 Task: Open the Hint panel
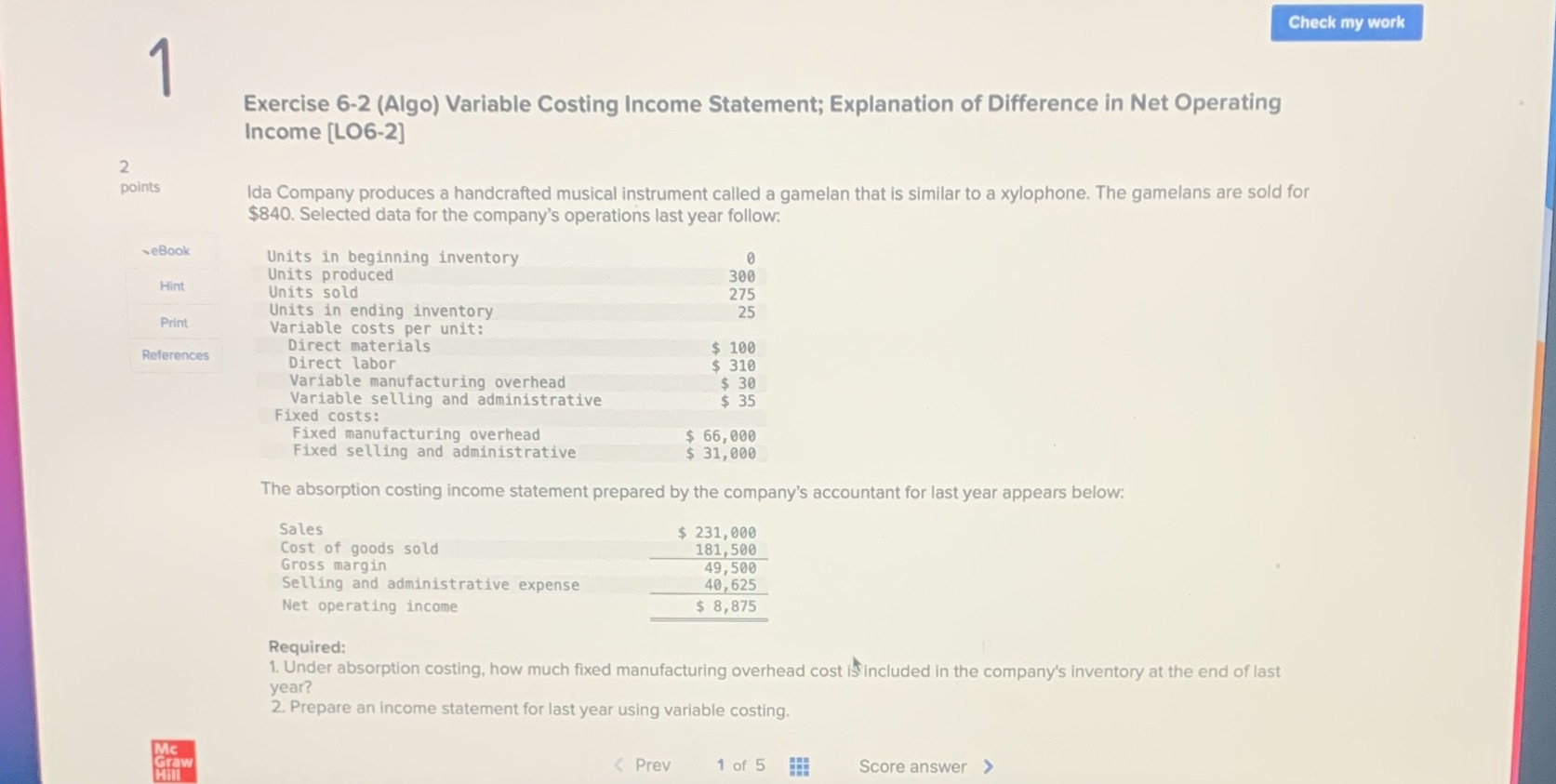click(172, 286)
